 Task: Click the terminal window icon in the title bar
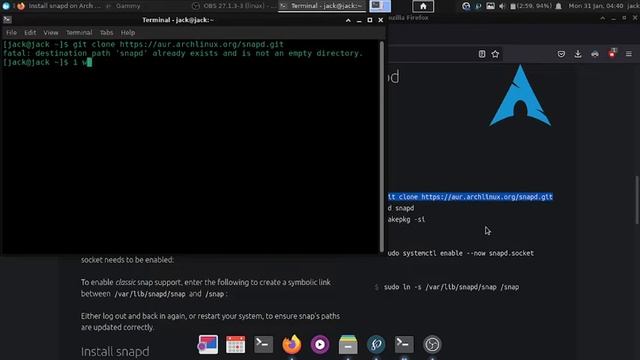coord(7,20)
